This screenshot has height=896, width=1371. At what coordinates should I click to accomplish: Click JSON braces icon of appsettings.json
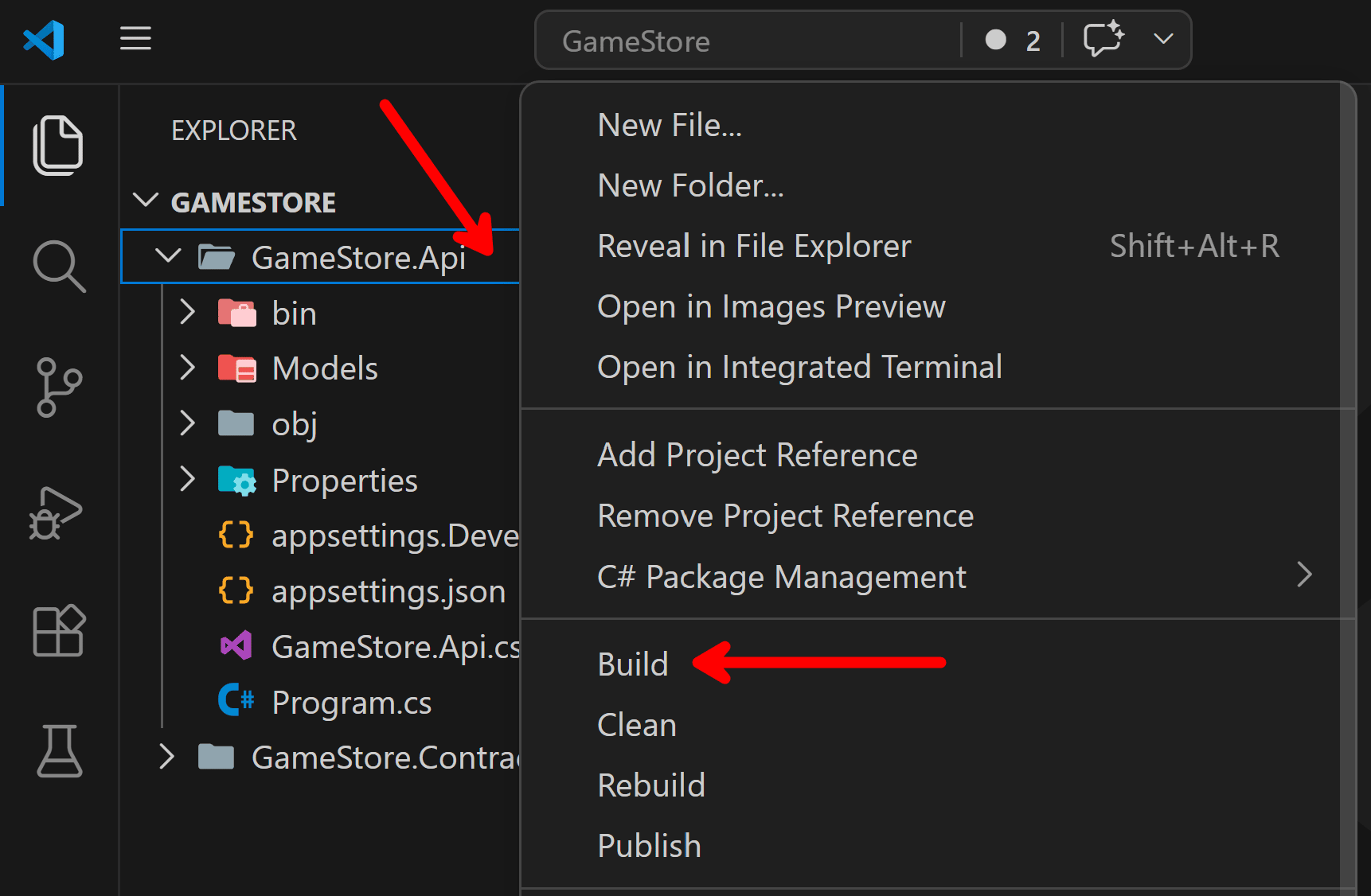pyautogui.click(x=236, y=590)
